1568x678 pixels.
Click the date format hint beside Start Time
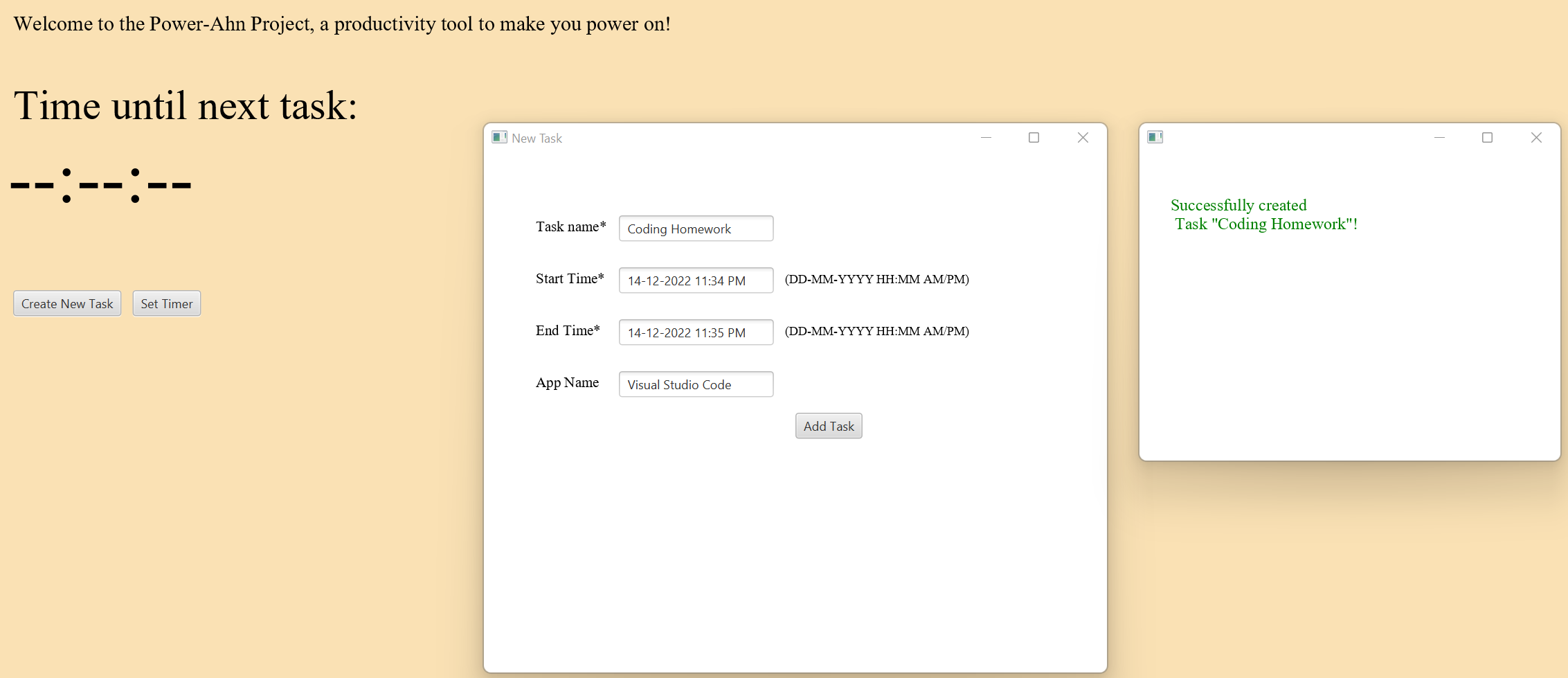pyautogui.click(x=876, y=279)
